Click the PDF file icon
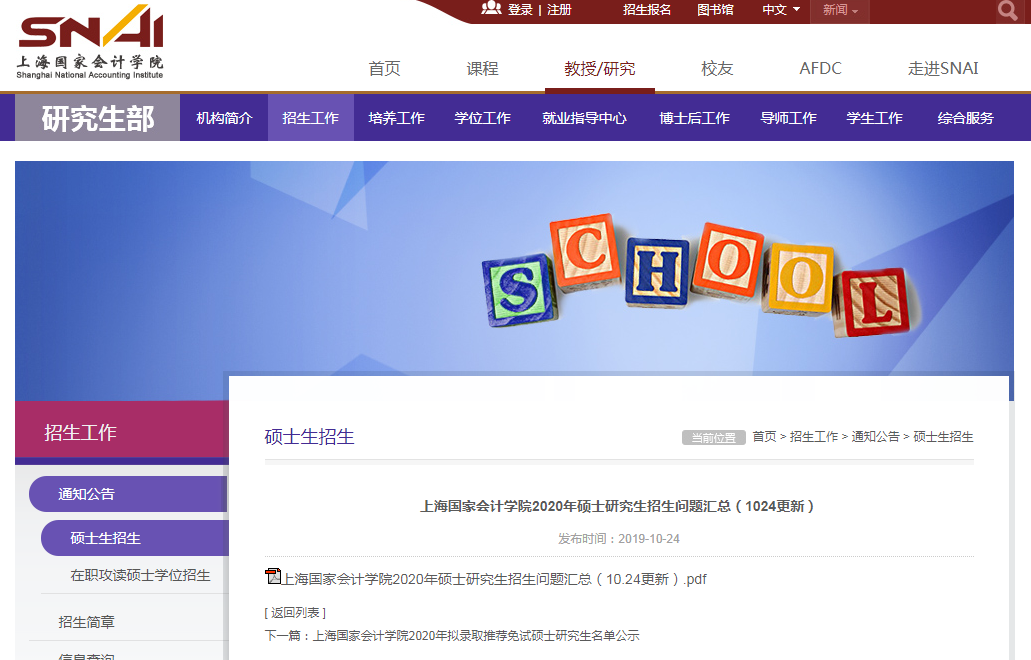The width and height of the screenshot is (1031, 660). click(x=273, y=576)
